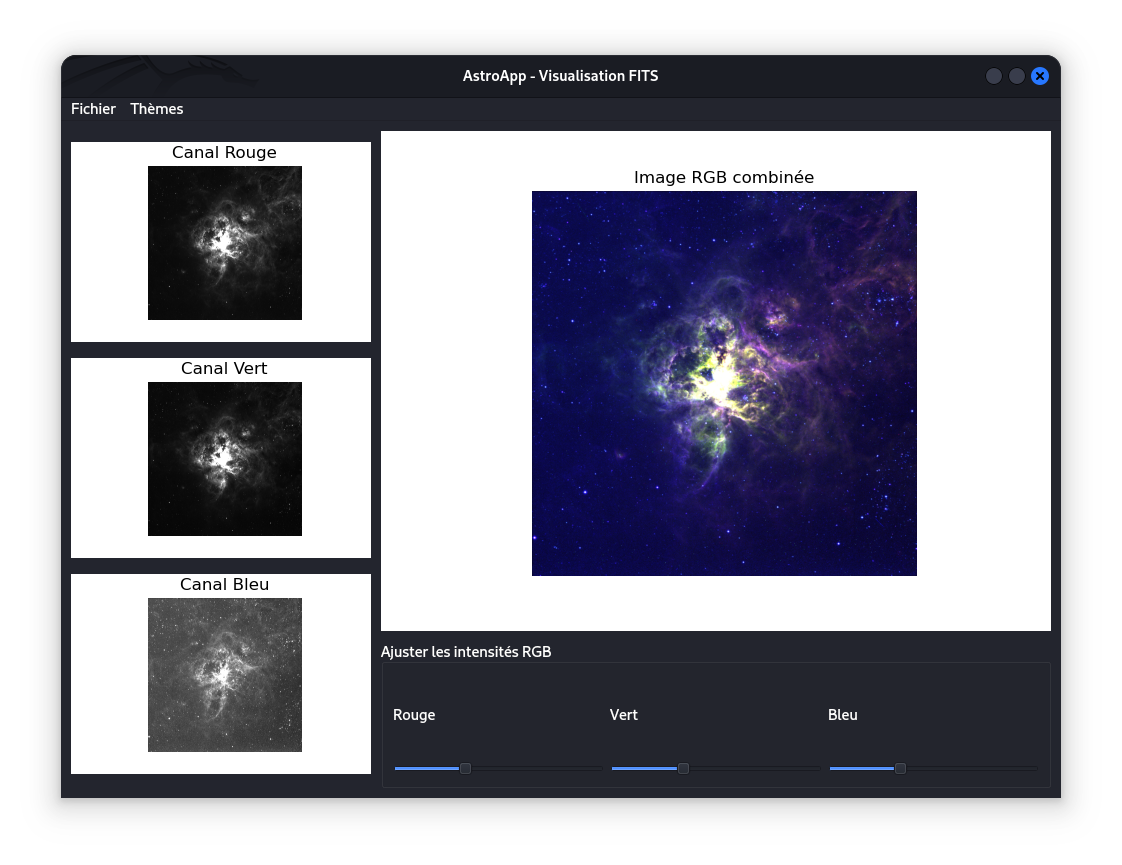Open the Fichier menu
Image resolution: width=1122 pixels, height=865 pixels.
(93, 109)
